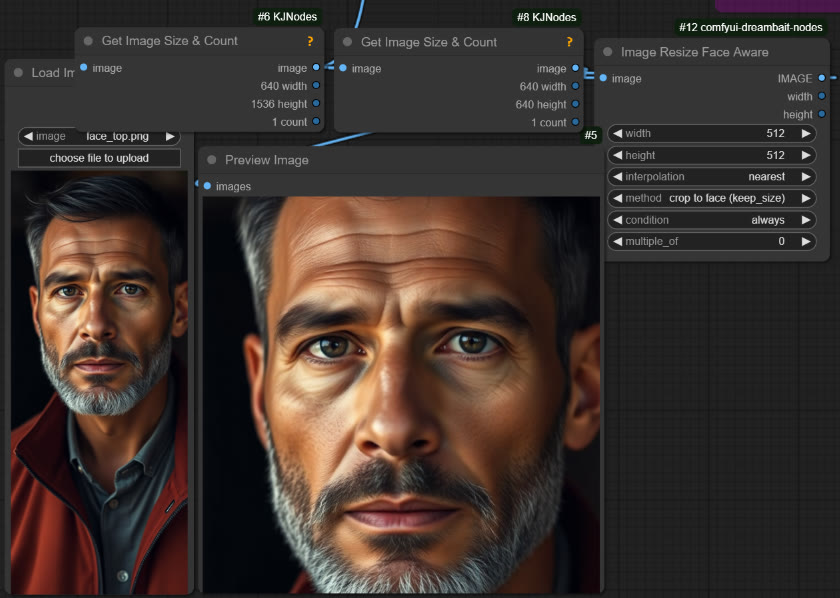Screen dimensions: 840x598
Task: Open the face_top.png image selector
Action: (99, 136)
